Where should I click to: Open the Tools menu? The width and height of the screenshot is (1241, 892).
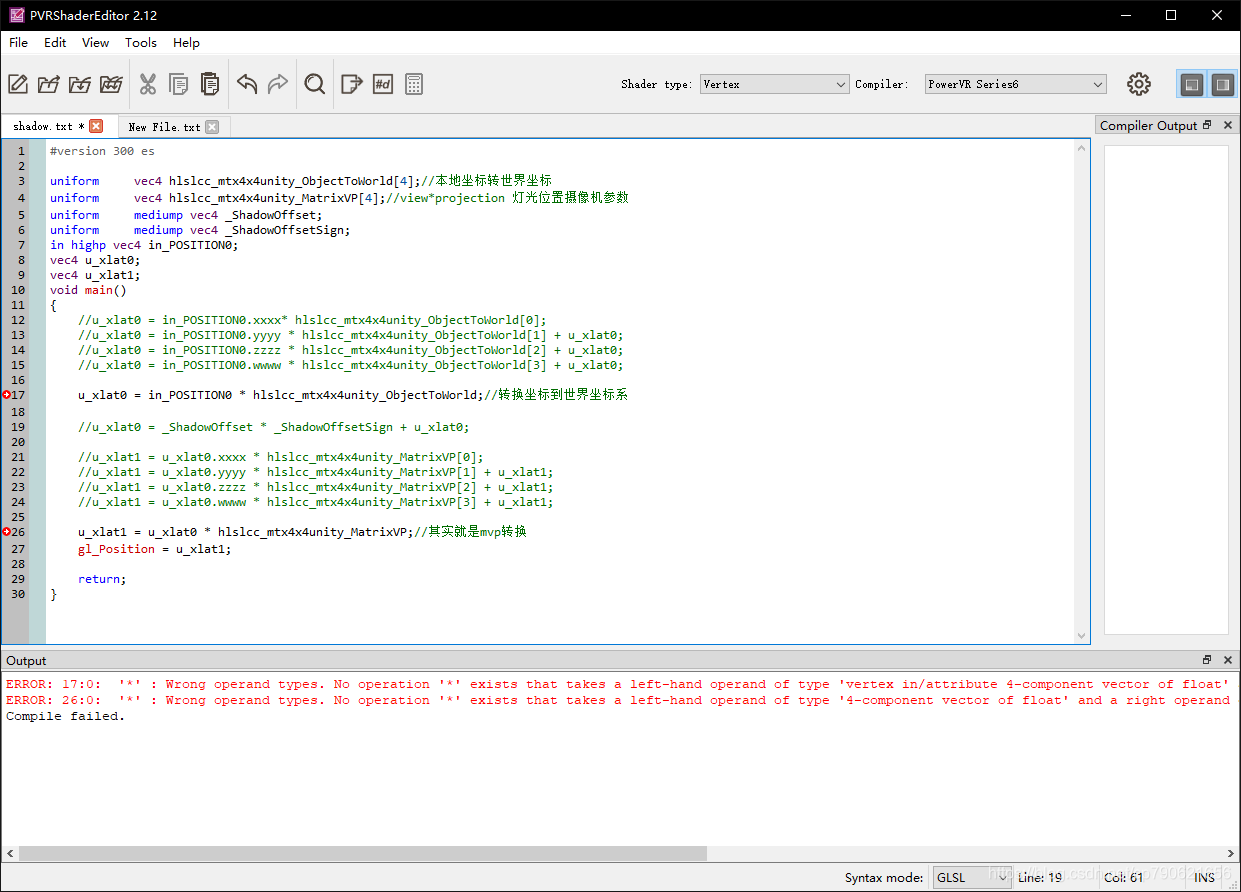[x=140, y=42]
